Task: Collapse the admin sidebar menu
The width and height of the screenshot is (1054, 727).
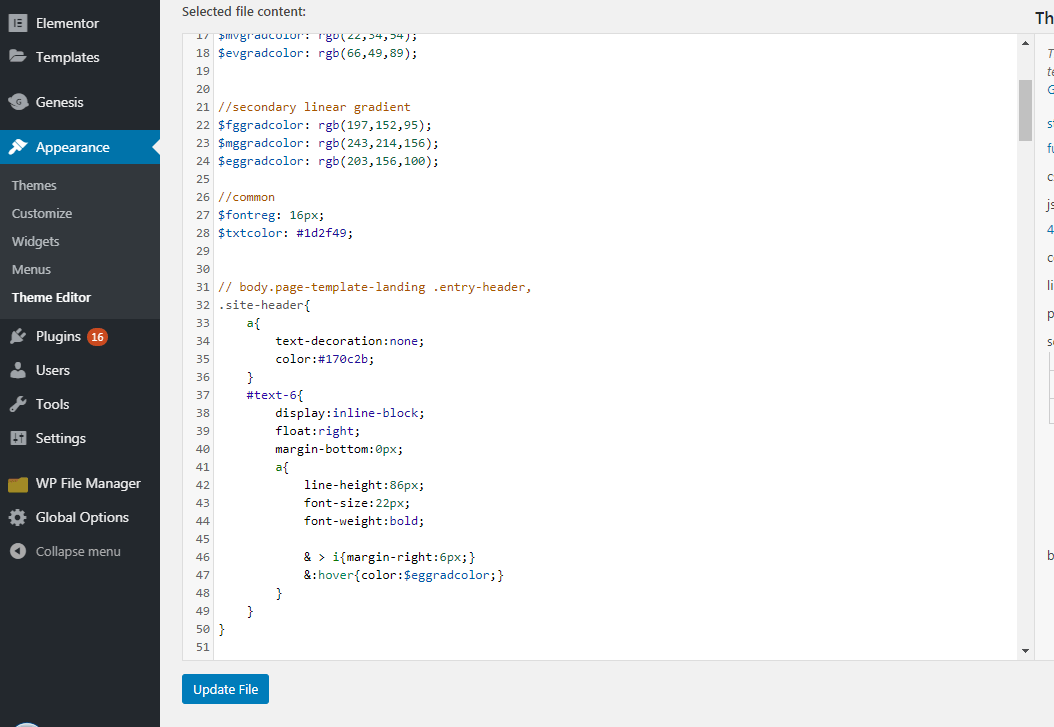Action: point(78,552)
